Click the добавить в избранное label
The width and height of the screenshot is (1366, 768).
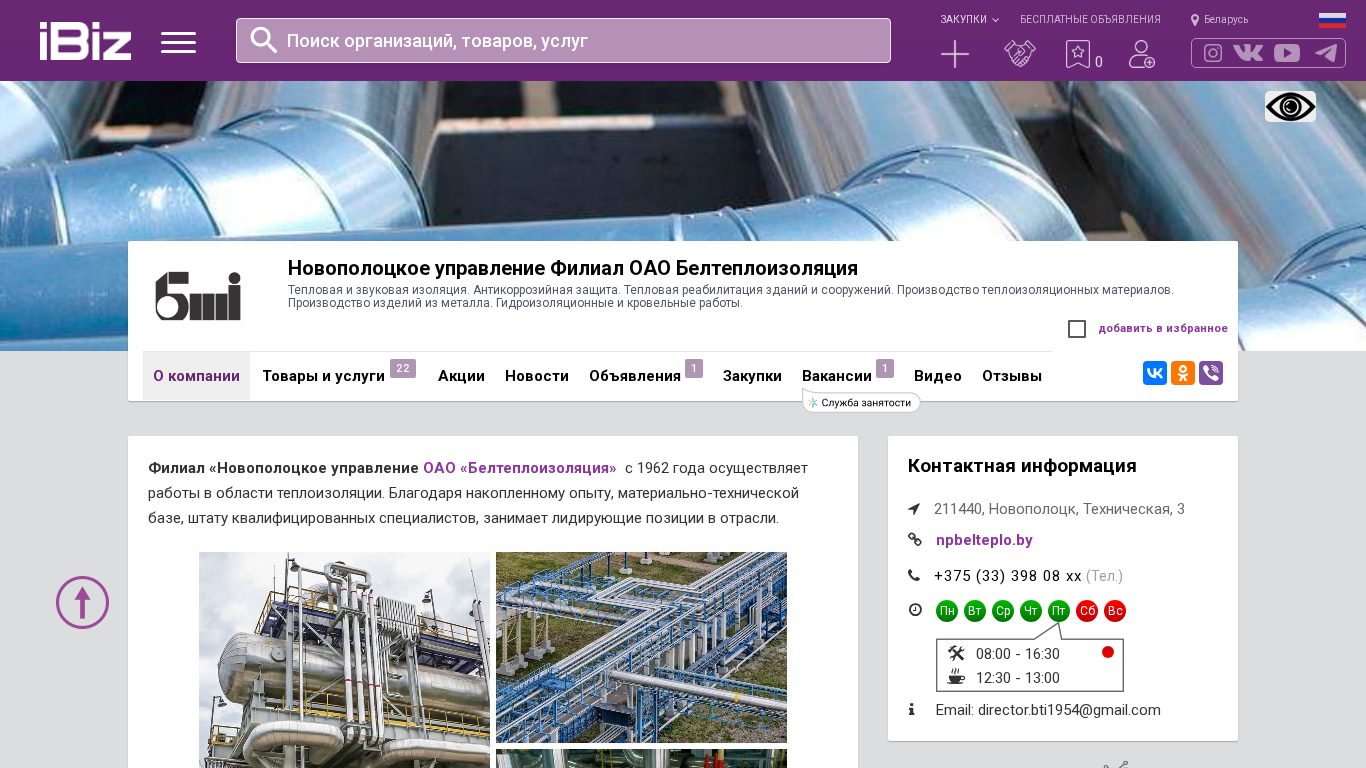coord(1163,328)
